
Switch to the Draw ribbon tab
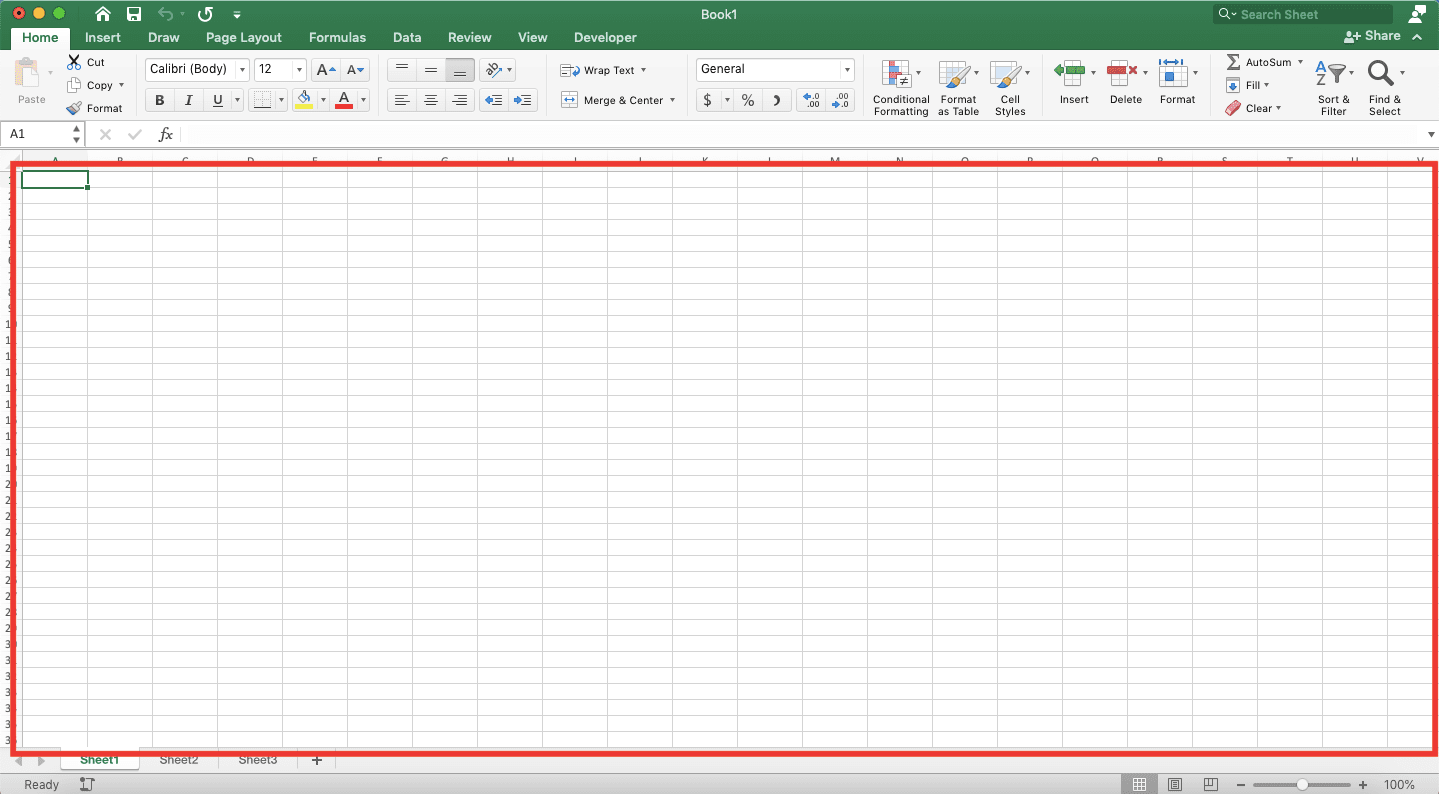164,37
